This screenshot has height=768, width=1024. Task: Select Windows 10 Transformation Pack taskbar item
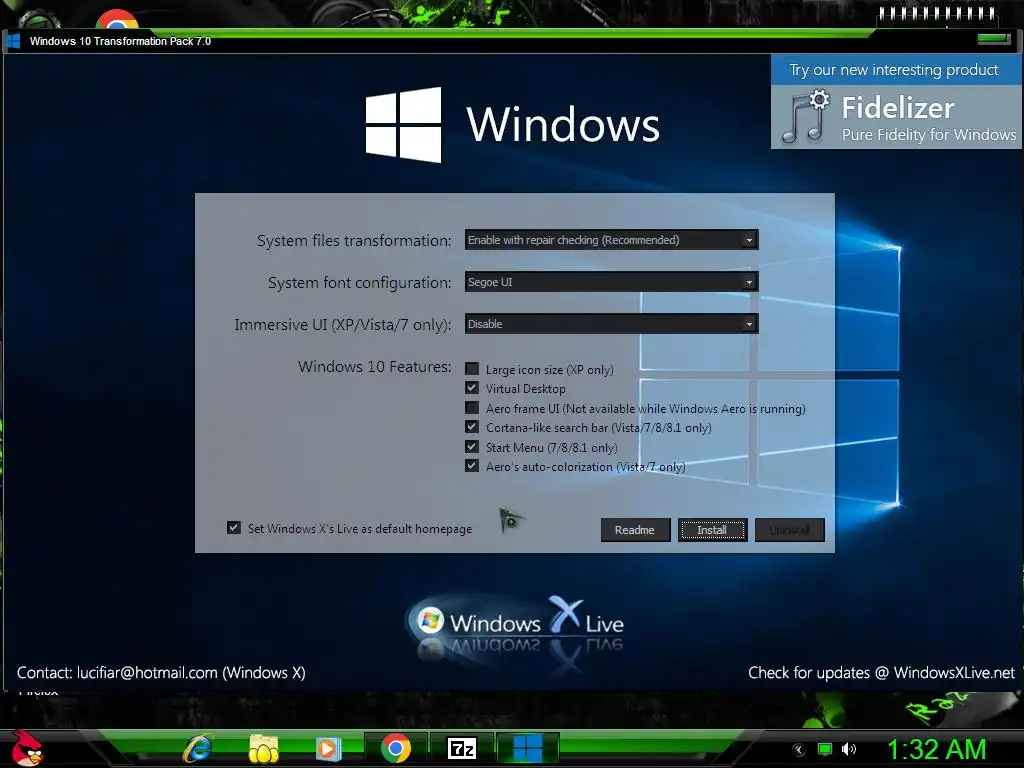click(528, 748)
